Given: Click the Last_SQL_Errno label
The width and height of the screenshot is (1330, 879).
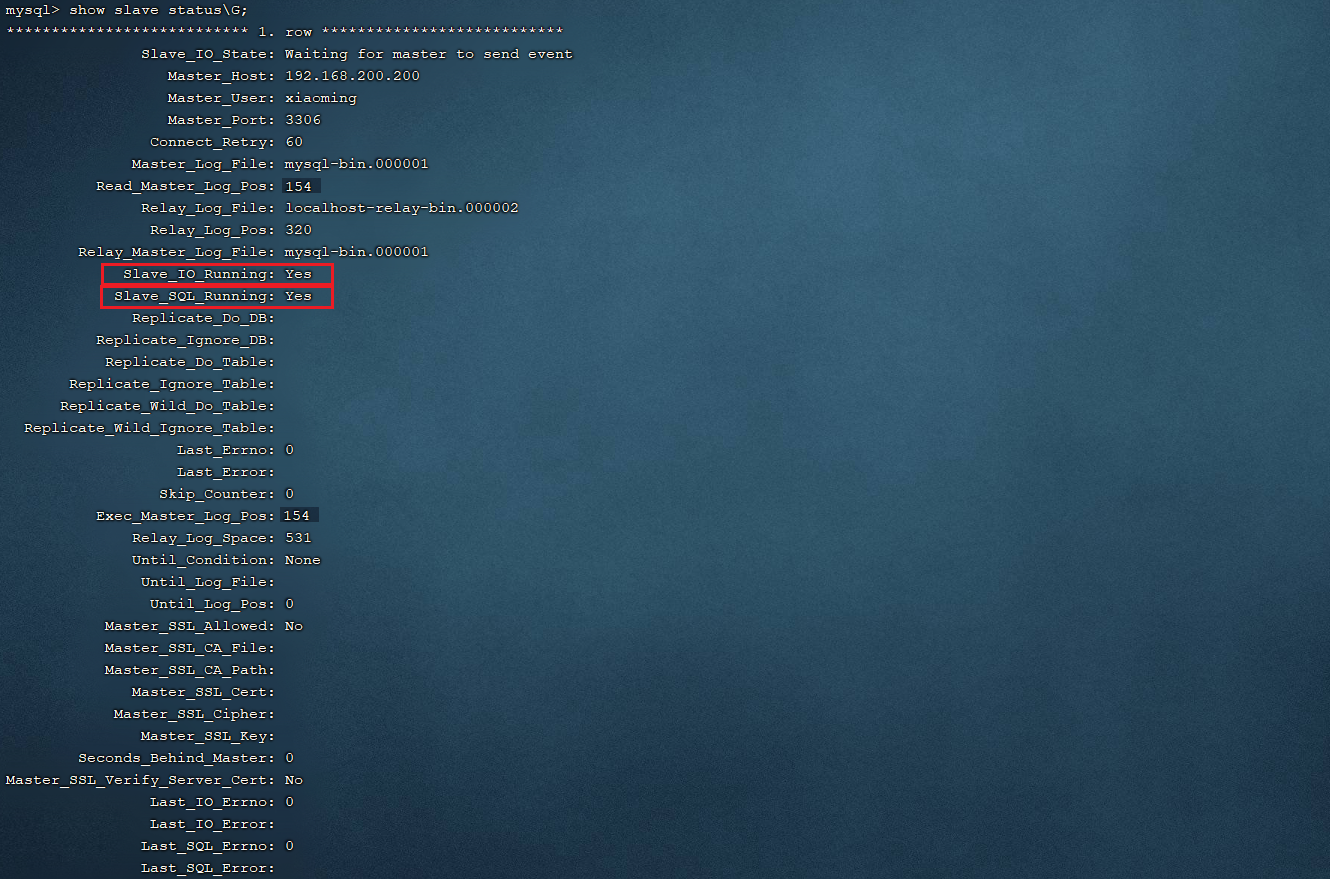Looking at the screenshot, I should coord(206,846).
